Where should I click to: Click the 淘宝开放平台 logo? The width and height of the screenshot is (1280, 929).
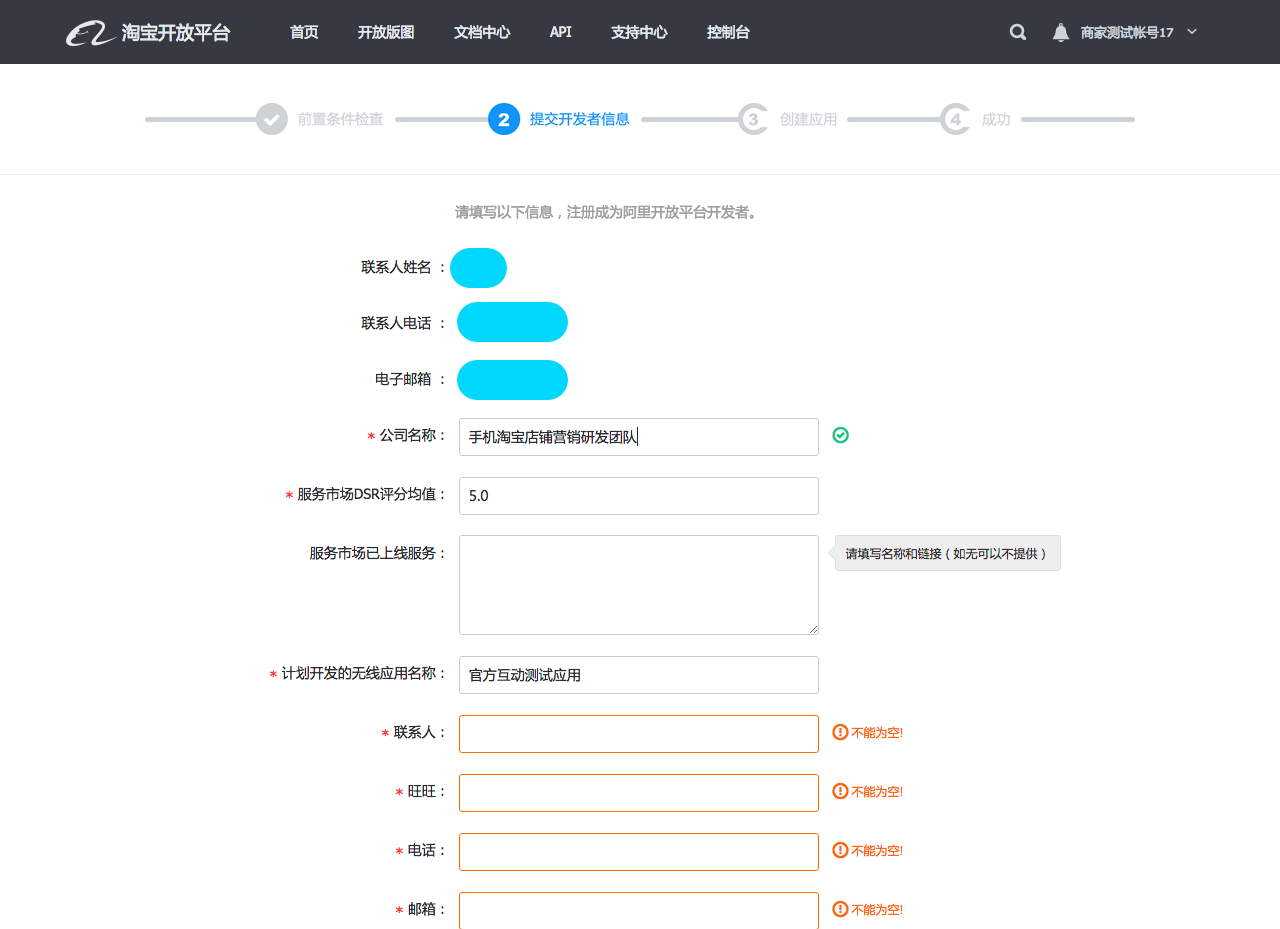148,32
